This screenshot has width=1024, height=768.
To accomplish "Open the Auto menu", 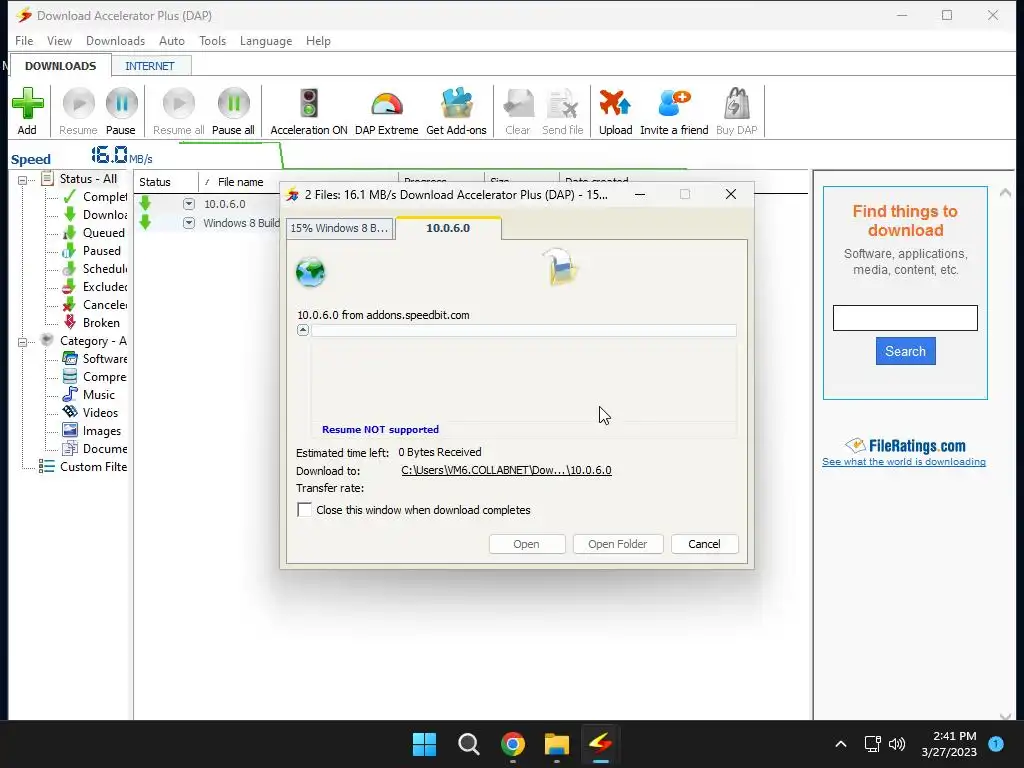I will (172, 40).
